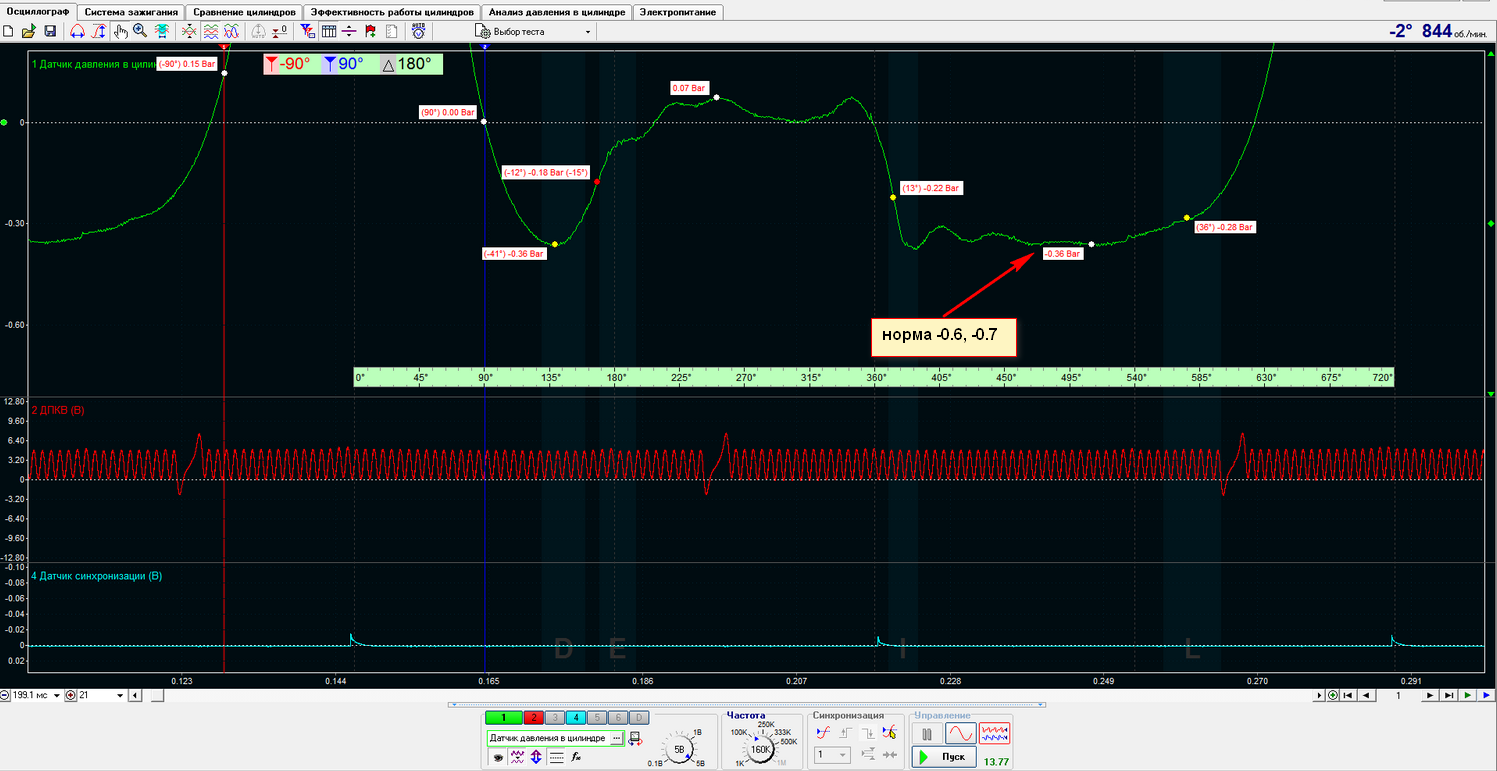The image size is (1497, 771).
Task: Enable channel 5 button
Action: pos(597,717)
